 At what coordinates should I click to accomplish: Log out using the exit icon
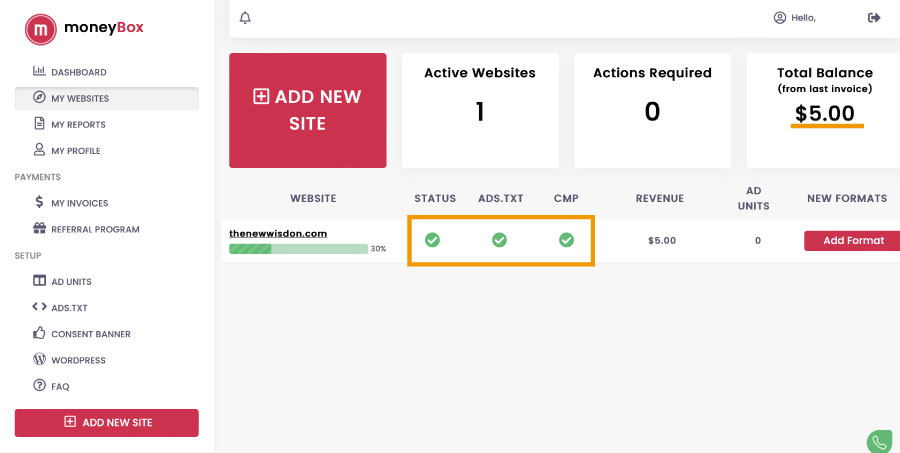pyautogui.click(x=874, y=18)
